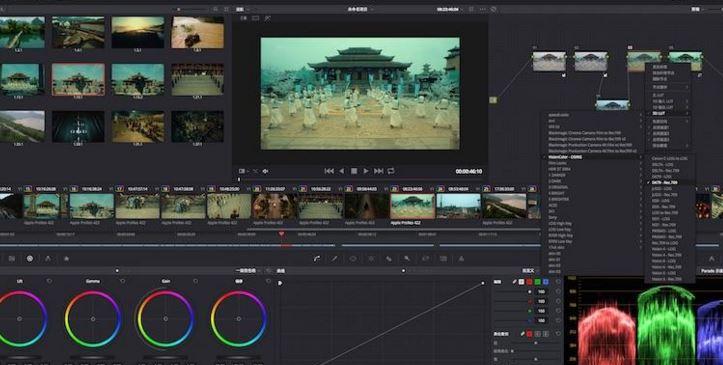Viewport: 723px width, 365px height.
Task: Select clip 23 thumbnail in the timeline strip
Action: point(412,206)
